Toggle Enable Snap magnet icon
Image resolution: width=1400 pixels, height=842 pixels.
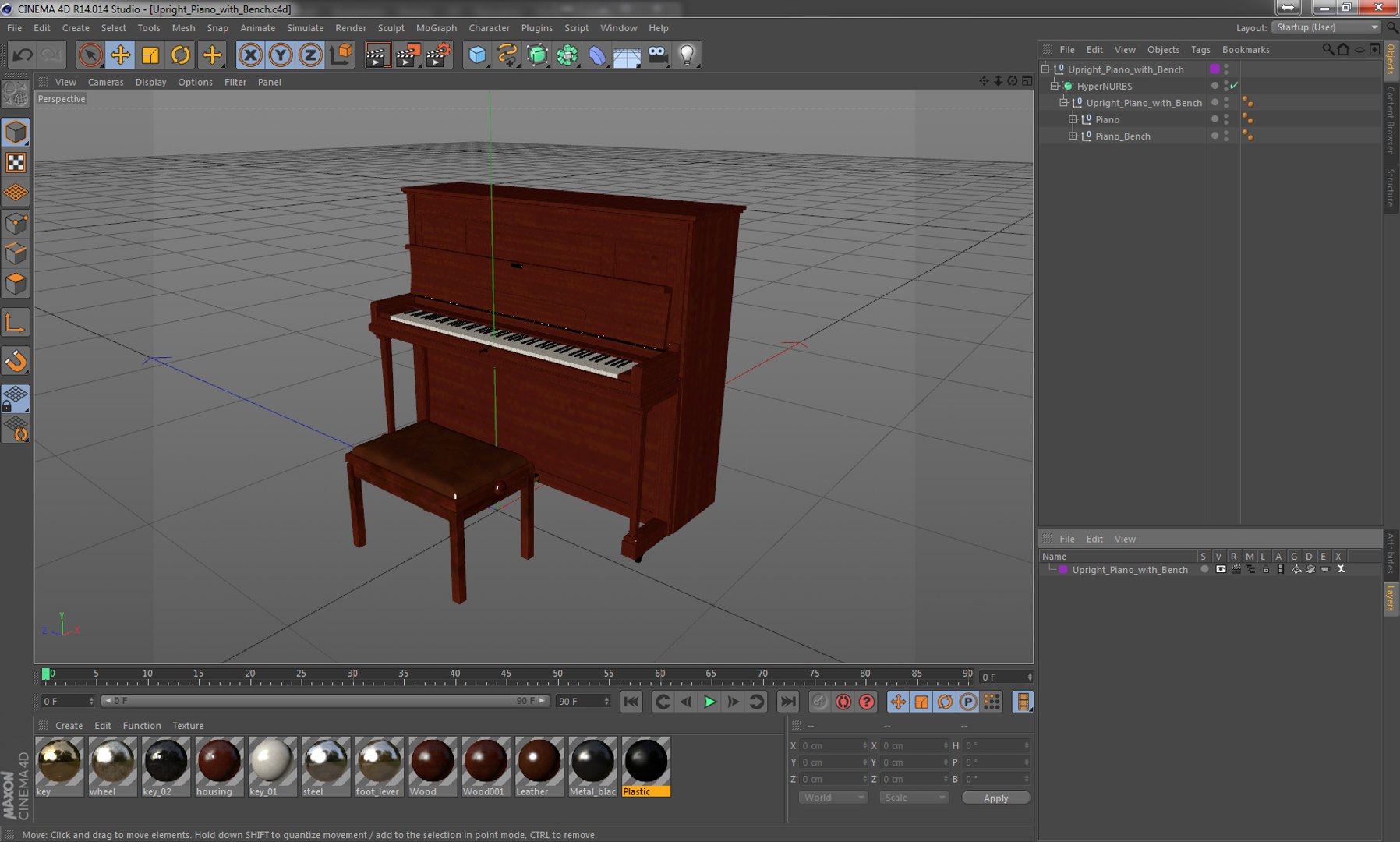[16, 361]
